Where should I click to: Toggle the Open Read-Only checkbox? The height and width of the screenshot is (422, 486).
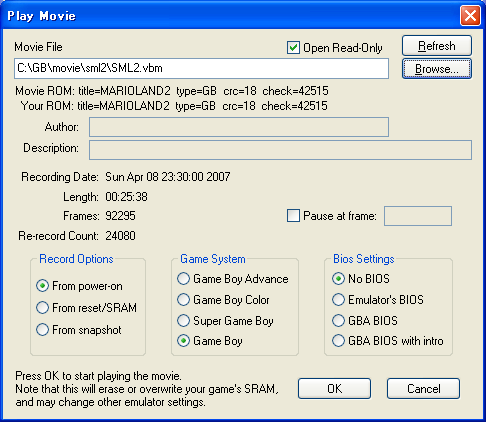click(293, 48)
